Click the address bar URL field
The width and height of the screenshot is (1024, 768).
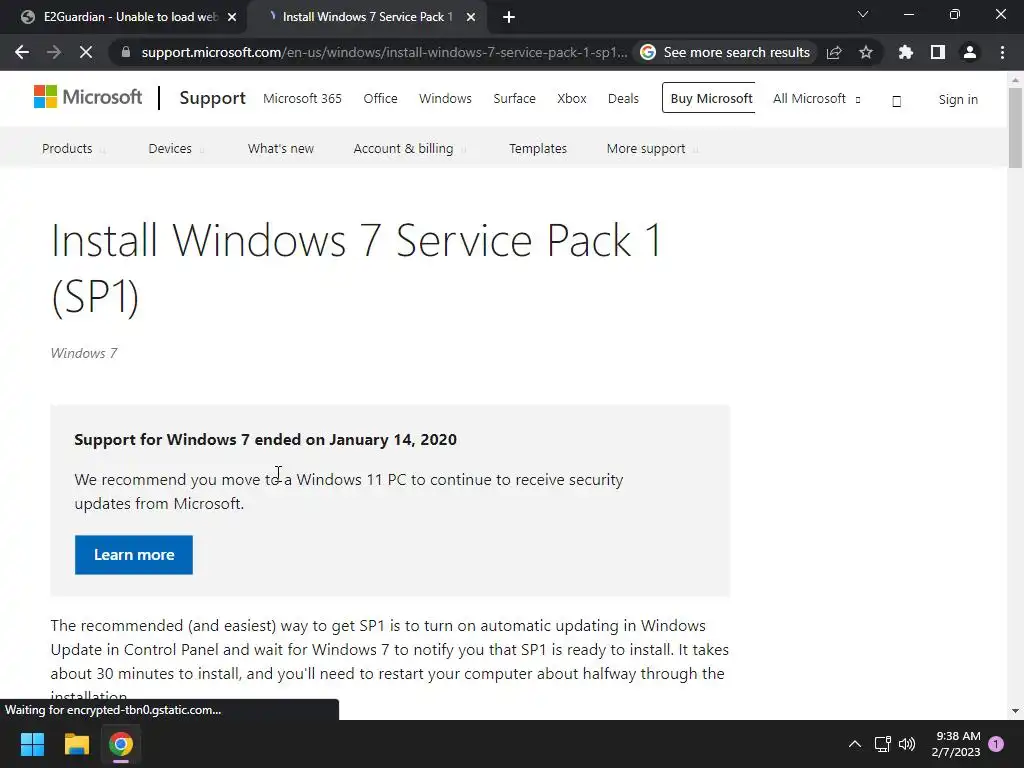coord(384,52)
